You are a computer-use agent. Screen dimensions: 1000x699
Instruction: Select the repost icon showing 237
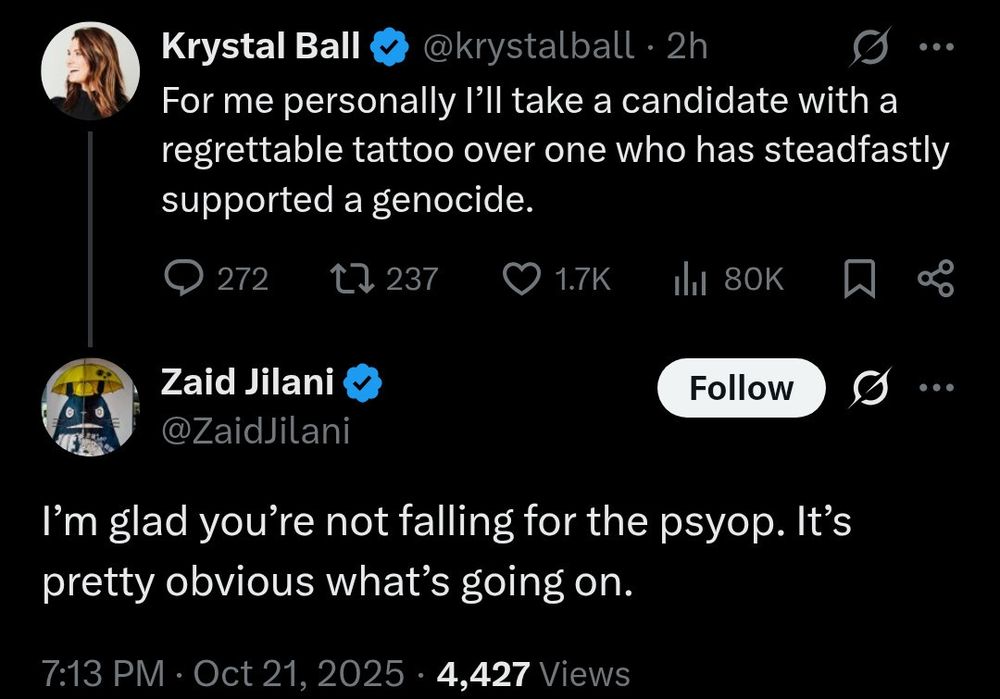pyautogui.click(x=350, y=278)
